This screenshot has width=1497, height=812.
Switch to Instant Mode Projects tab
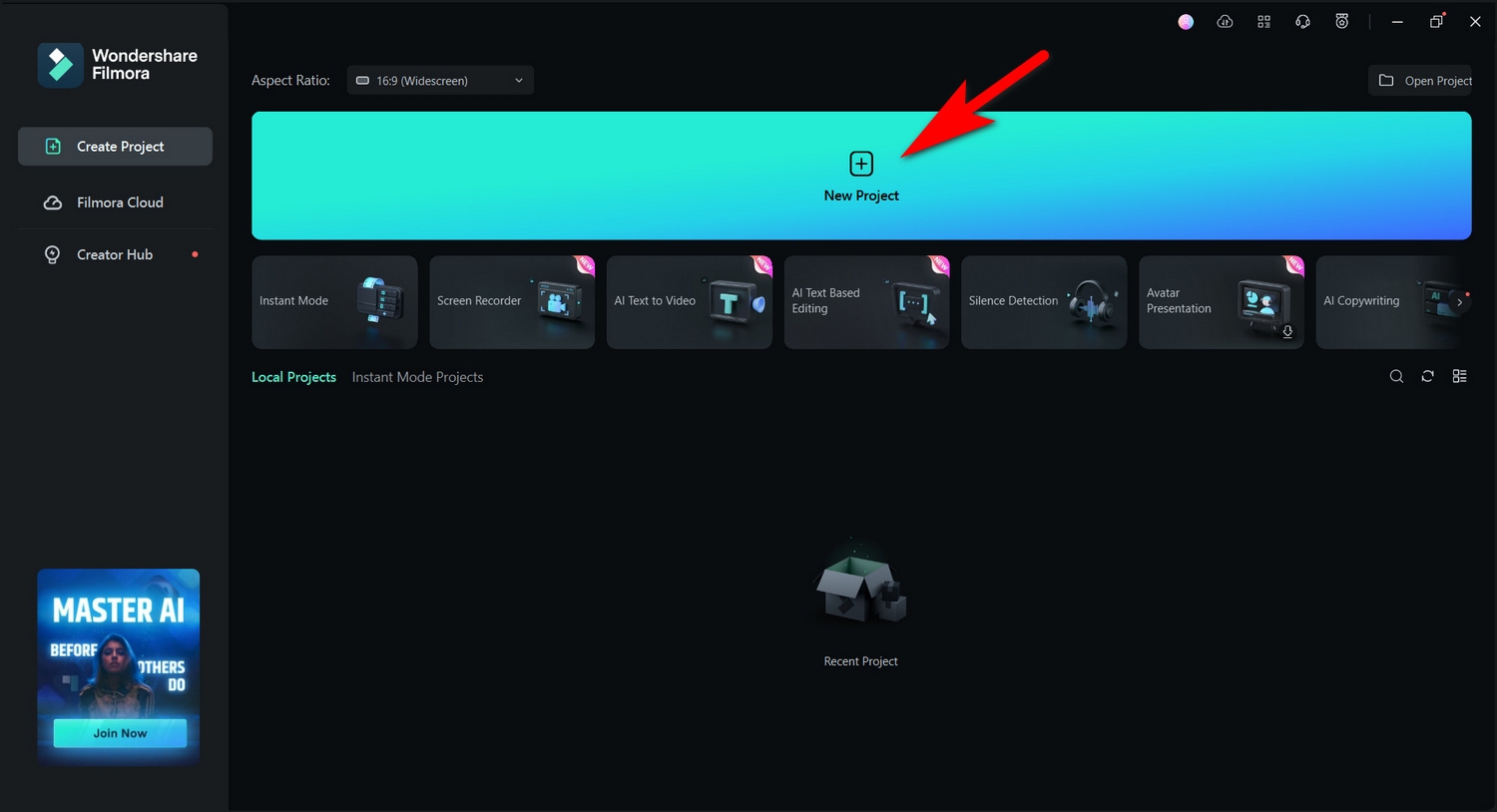417,377
